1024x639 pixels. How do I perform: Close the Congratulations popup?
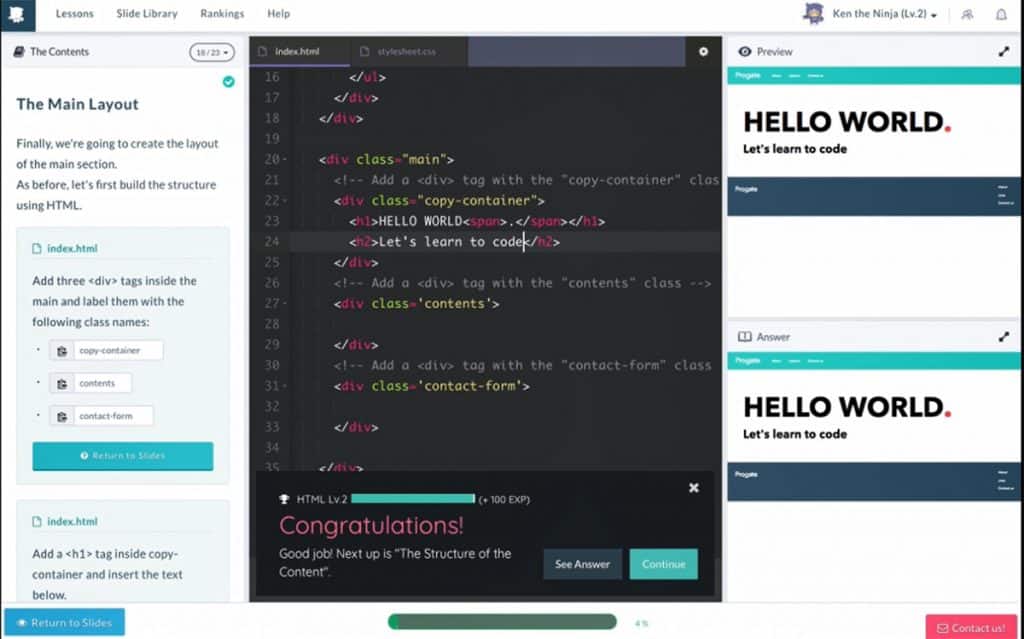point(694,488)
